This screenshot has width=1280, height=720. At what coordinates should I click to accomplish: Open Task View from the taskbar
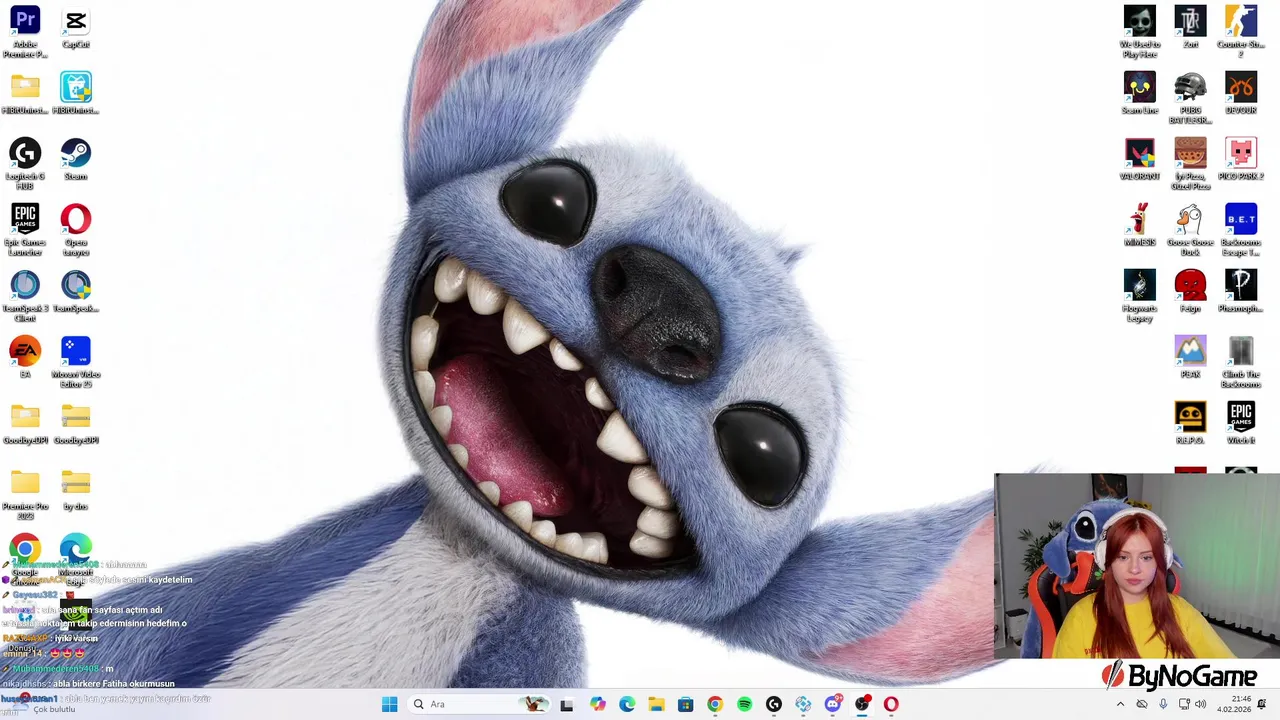pyautogui.click(x=567, y=704)
